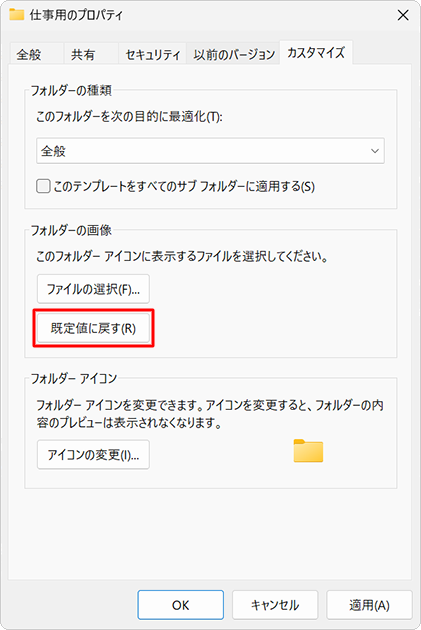
Task: Click the 適用(A) button
Action: (x=369, y=605)
